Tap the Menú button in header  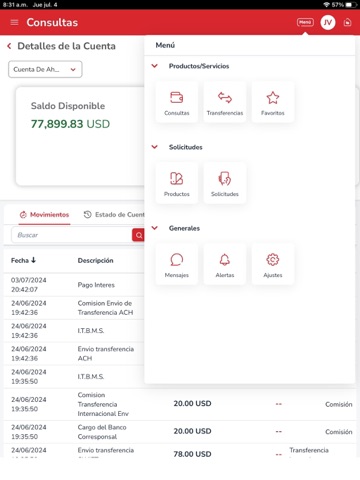pyautogui.click(x=305, y=22)
